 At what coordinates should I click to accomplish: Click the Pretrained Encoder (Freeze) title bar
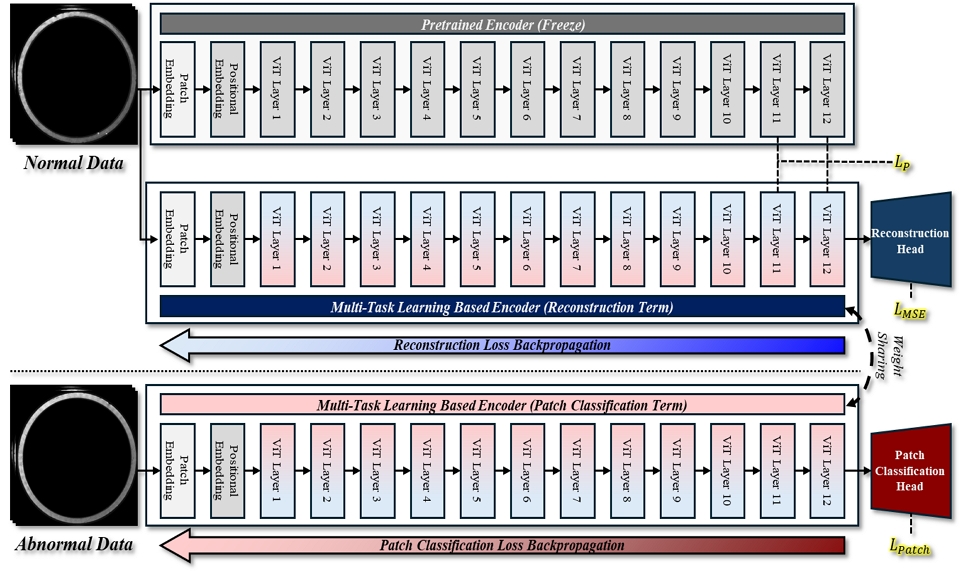[503, 23]
